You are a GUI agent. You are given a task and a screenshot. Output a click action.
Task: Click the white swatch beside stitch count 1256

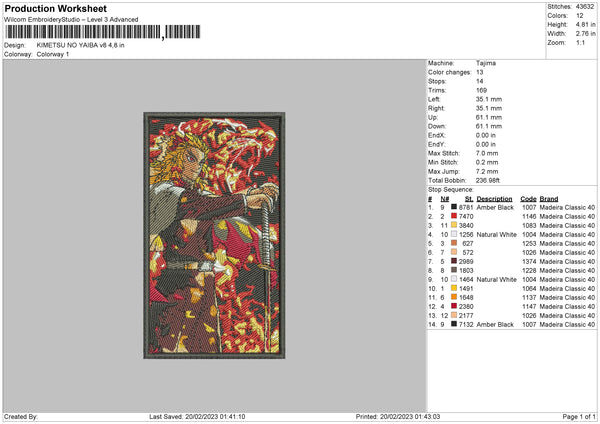click(x=454, y=234)
